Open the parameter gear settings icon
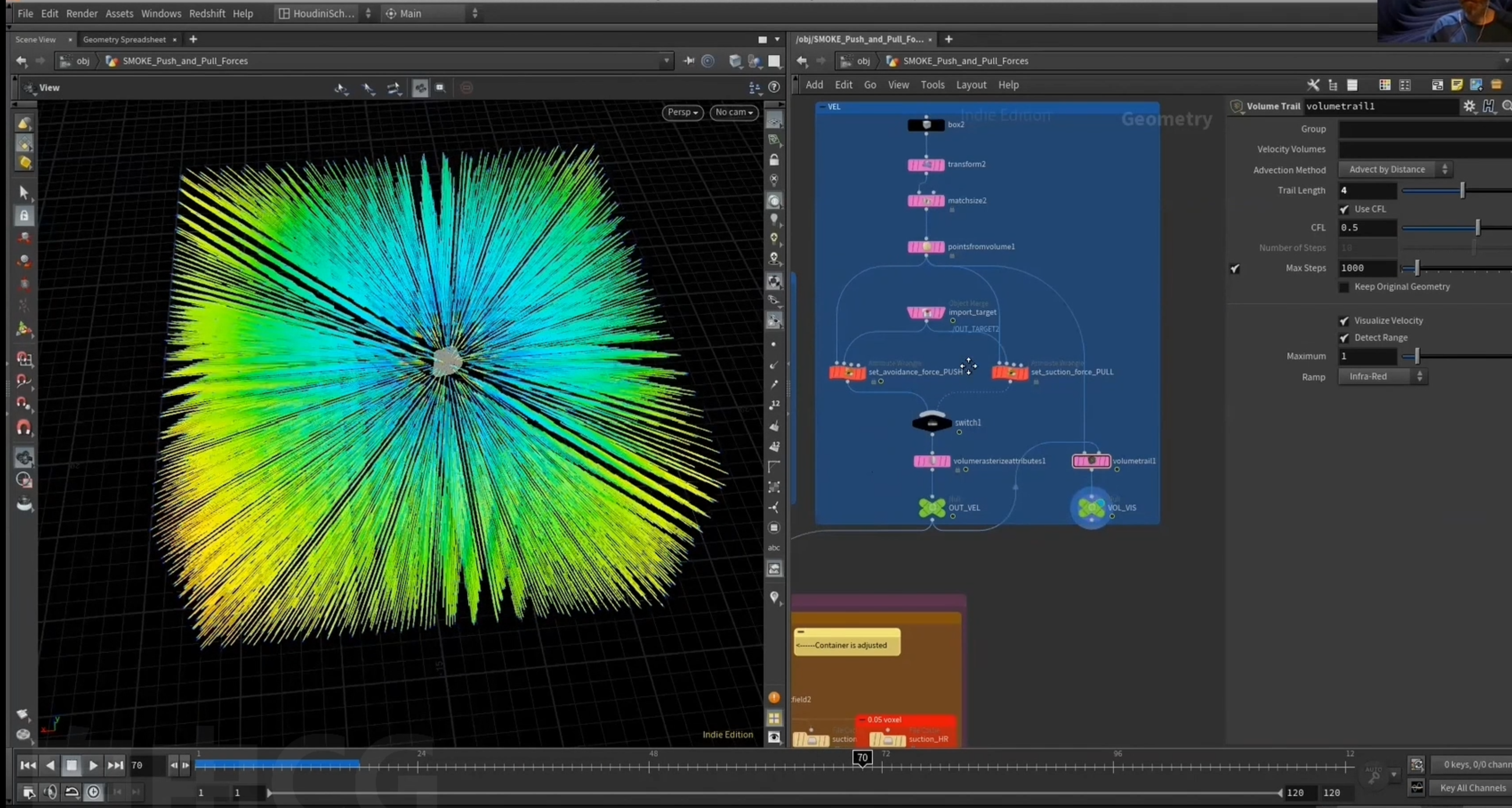This screenshot has height=808, width=1512. (1469, 106)
